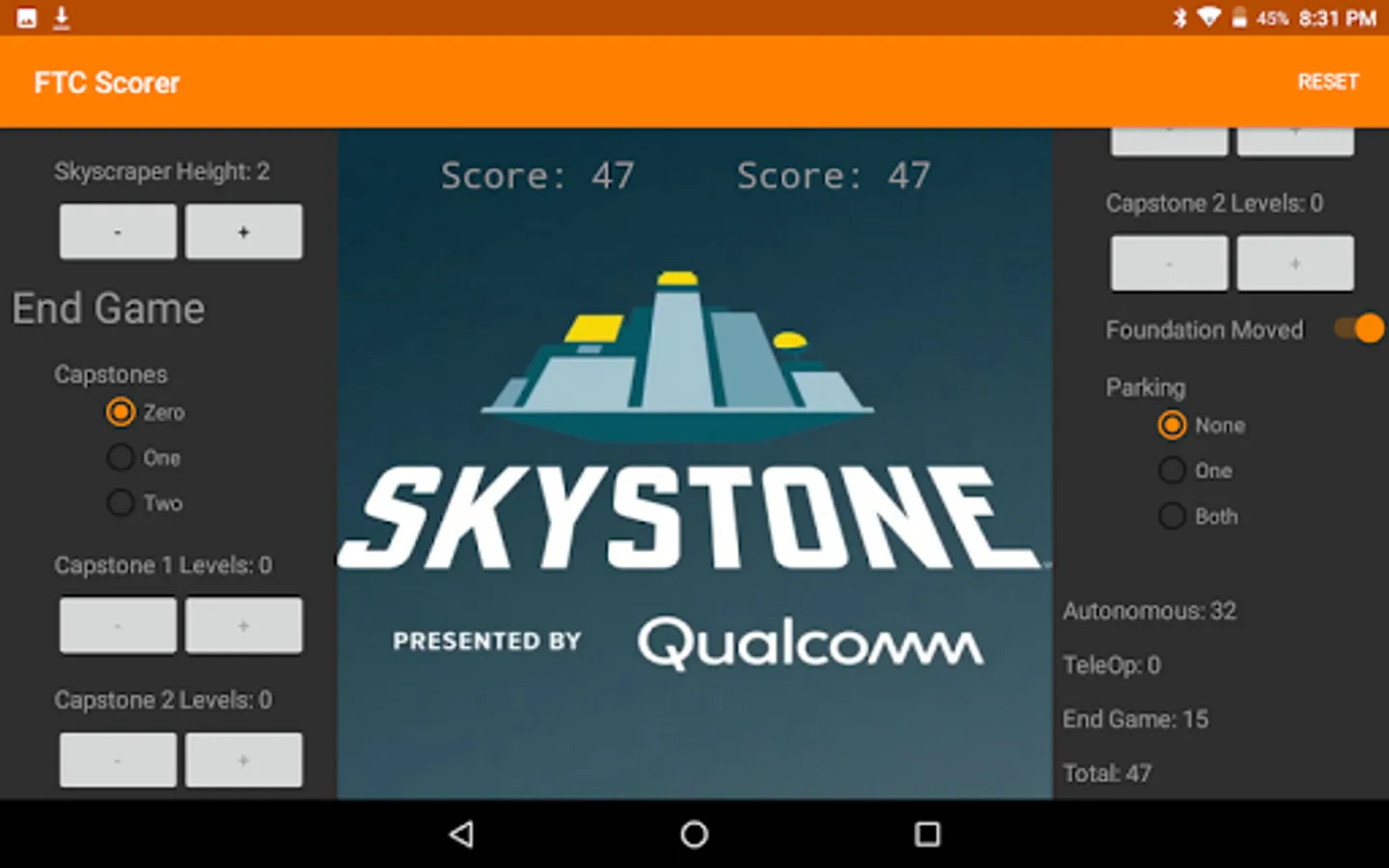1389x868 pixels.
Task: Click the Total: 47 summary line
Action: tap(1107, 773)
